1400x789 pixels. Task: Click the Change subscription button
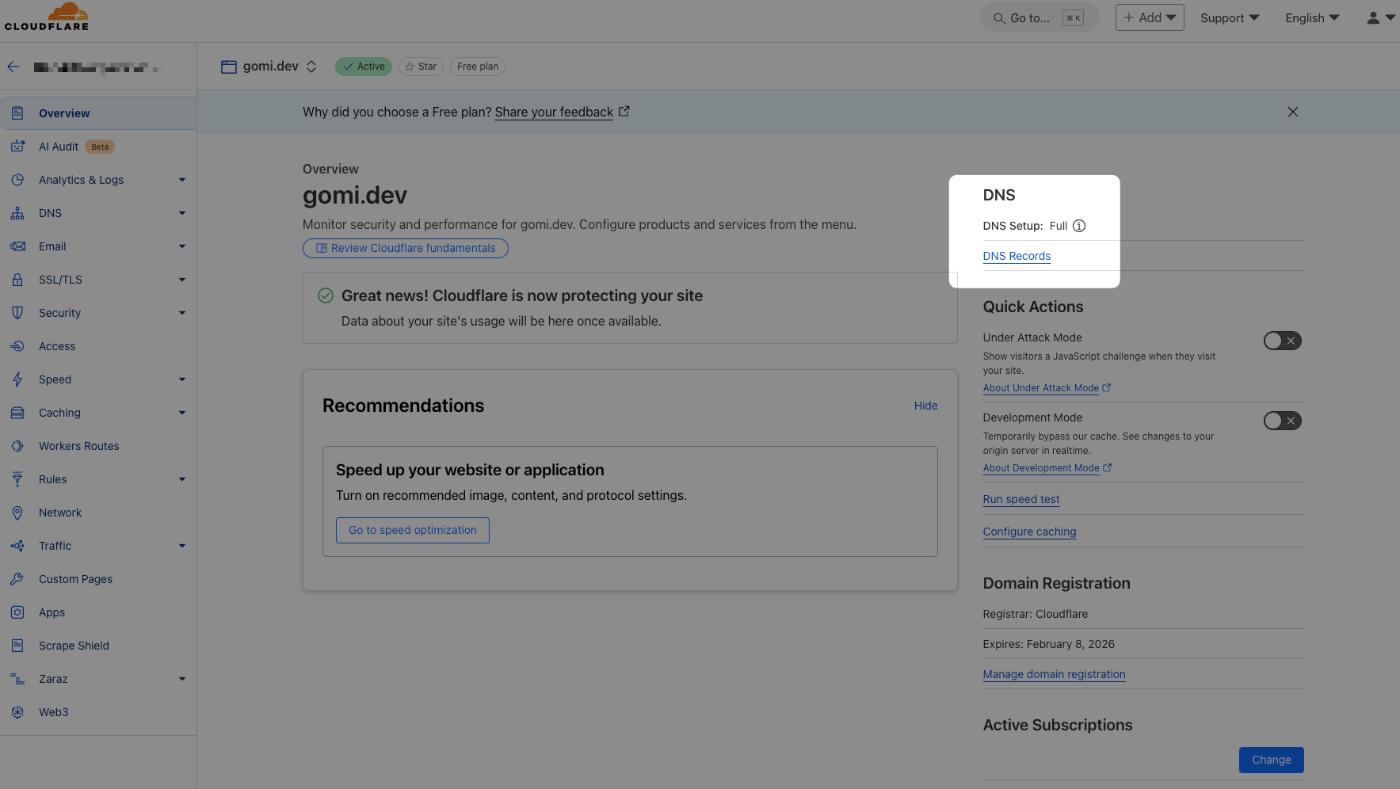click(1271, 760)
